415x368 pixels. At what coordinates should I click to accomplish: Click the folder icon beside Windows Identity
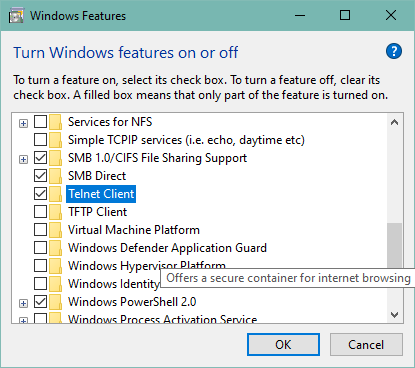tap(55, 284)
